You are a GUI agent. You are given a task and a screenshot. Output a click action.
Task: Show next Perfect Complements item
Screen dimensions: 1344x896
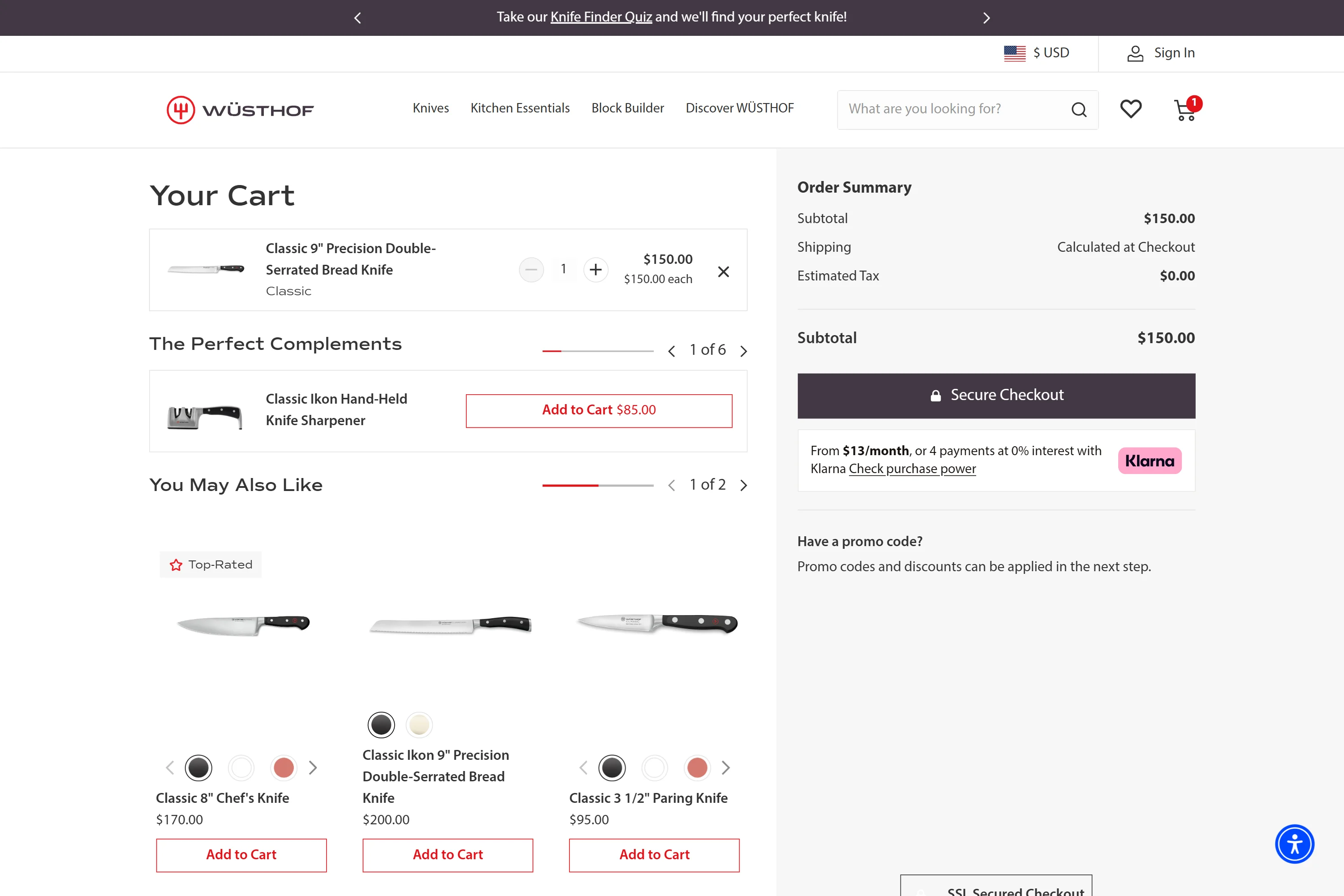(x=743, y=351)
